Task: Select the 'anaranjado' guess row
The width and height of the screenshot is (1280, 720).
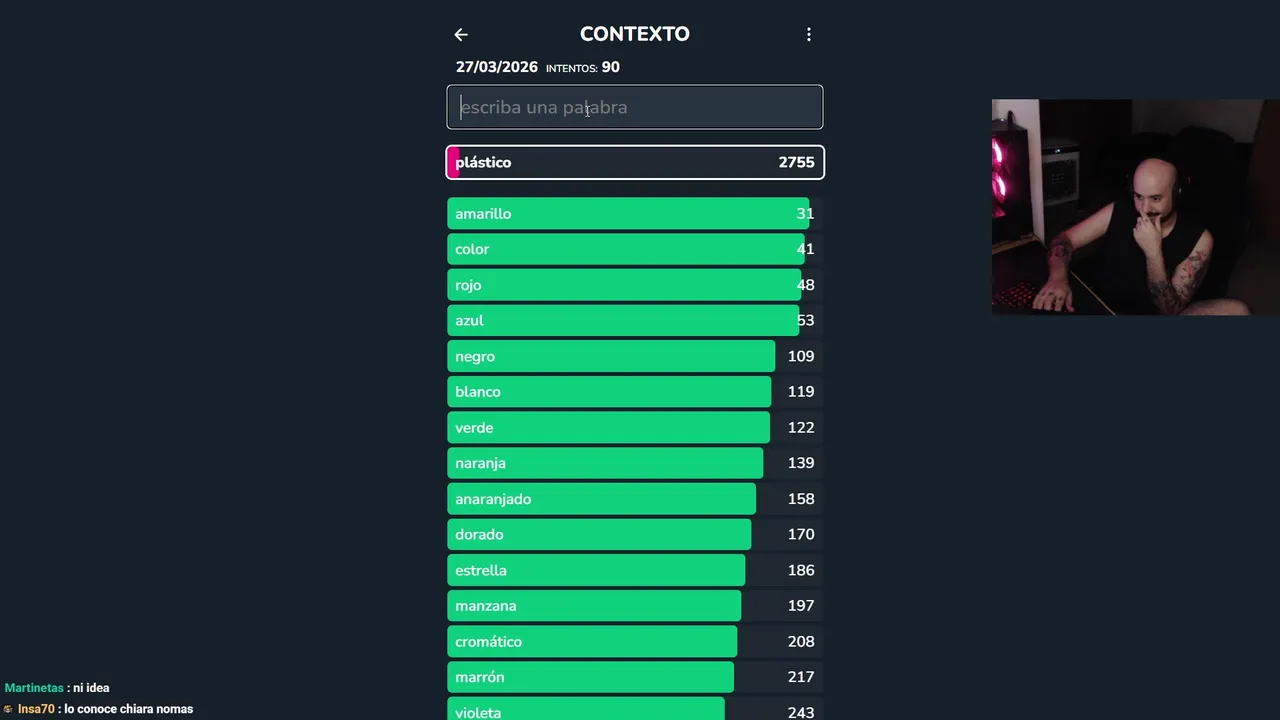Action: [635, 499]
